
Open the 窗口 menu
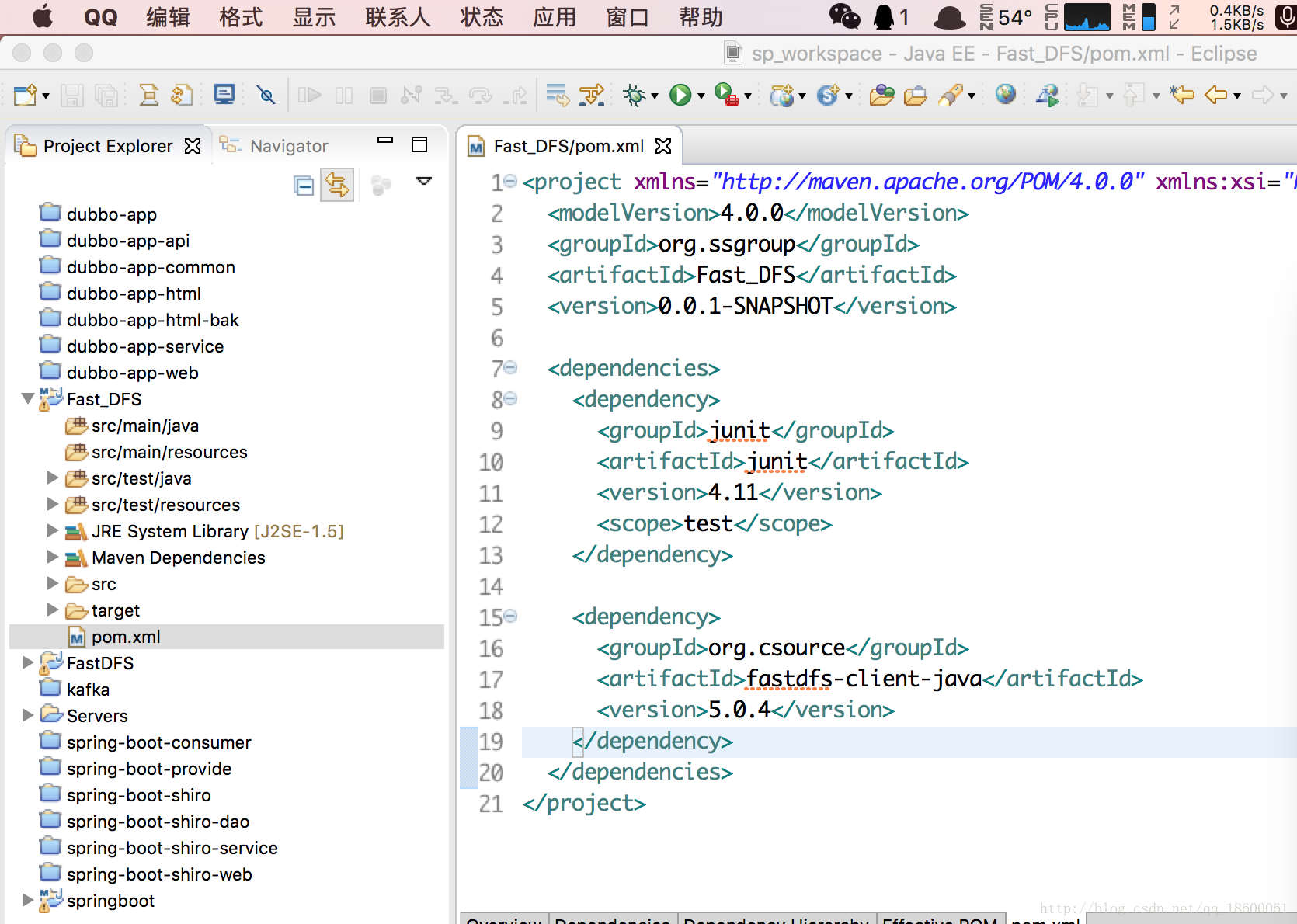click(628, 17)
